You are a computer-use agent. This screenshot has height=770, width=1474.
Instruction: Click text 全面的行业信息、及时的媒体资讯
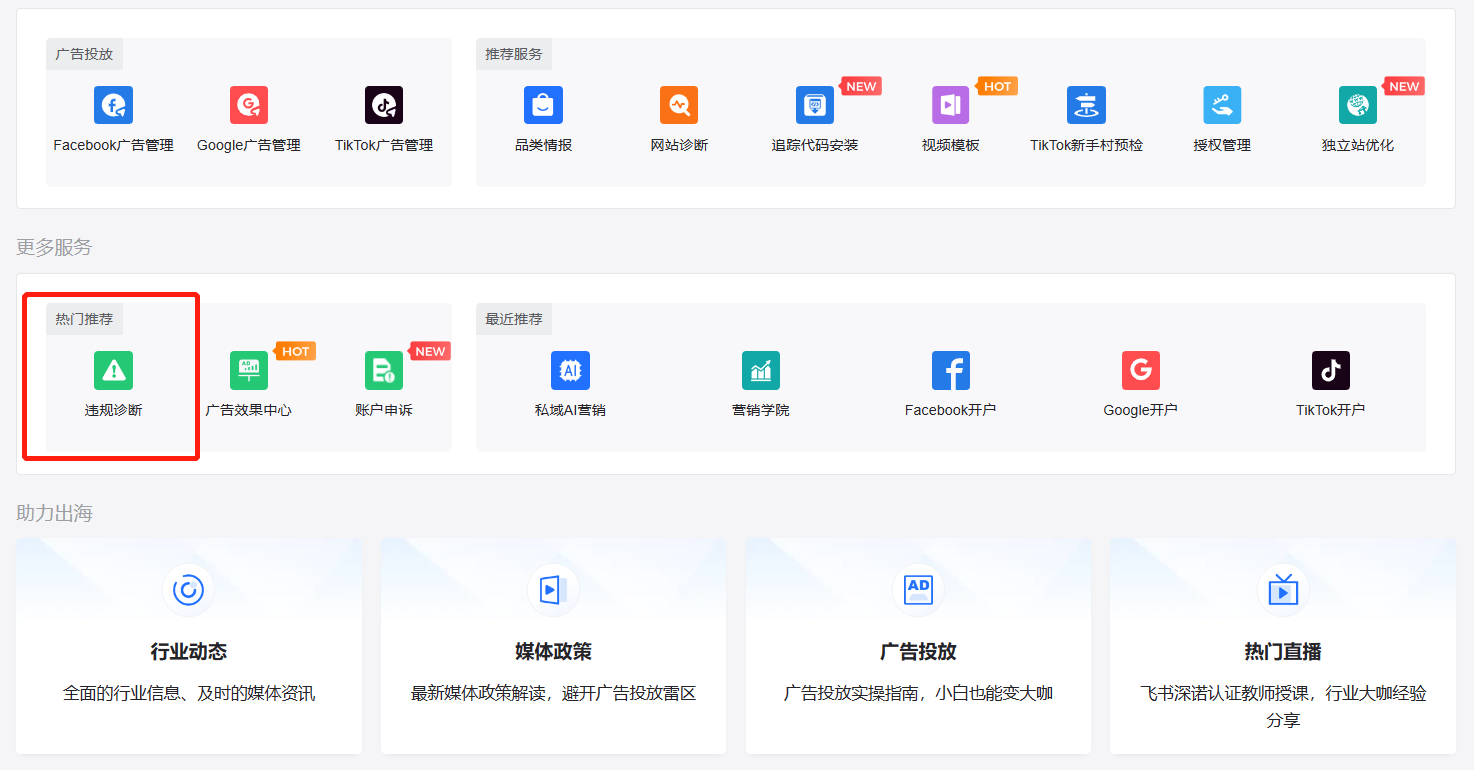point(189,693)
